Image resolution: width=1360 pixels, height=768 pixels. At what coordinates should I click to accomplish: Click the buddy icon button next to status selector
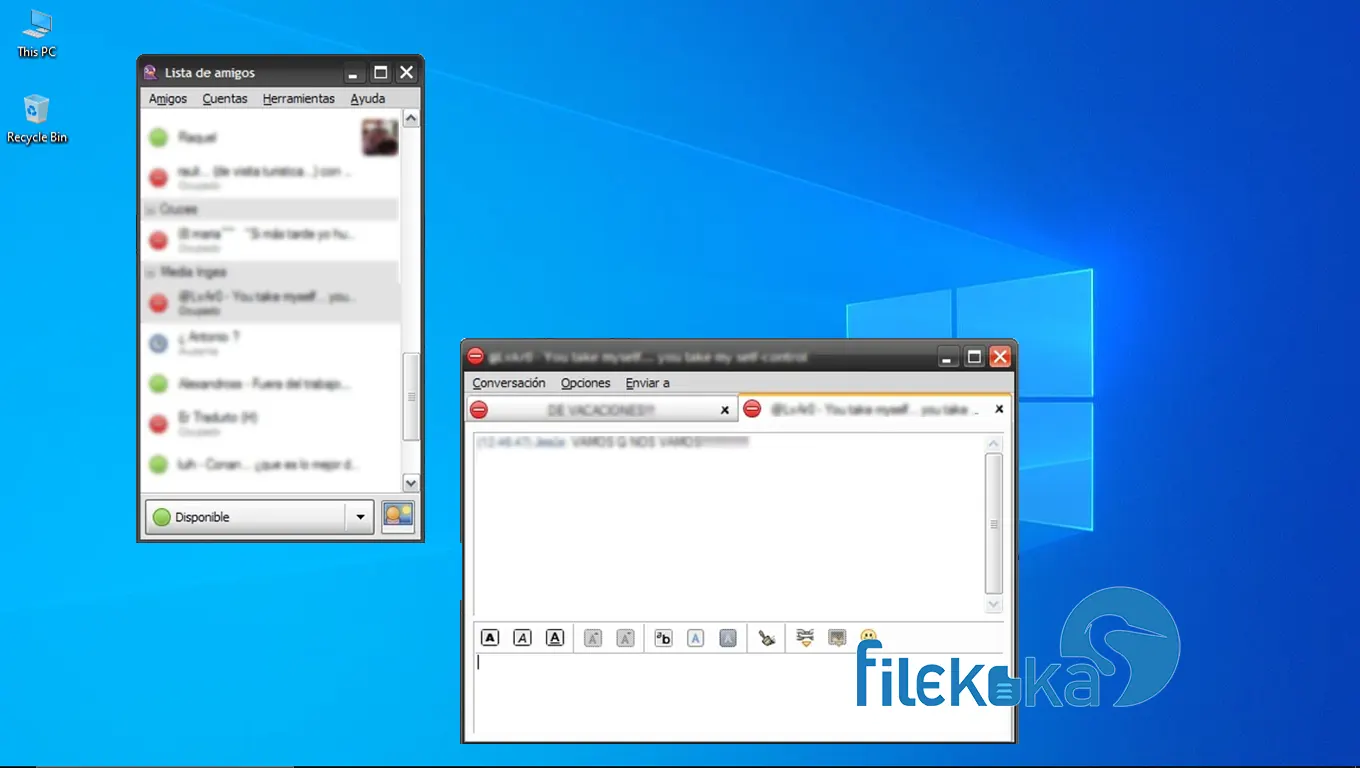(398, 517)
